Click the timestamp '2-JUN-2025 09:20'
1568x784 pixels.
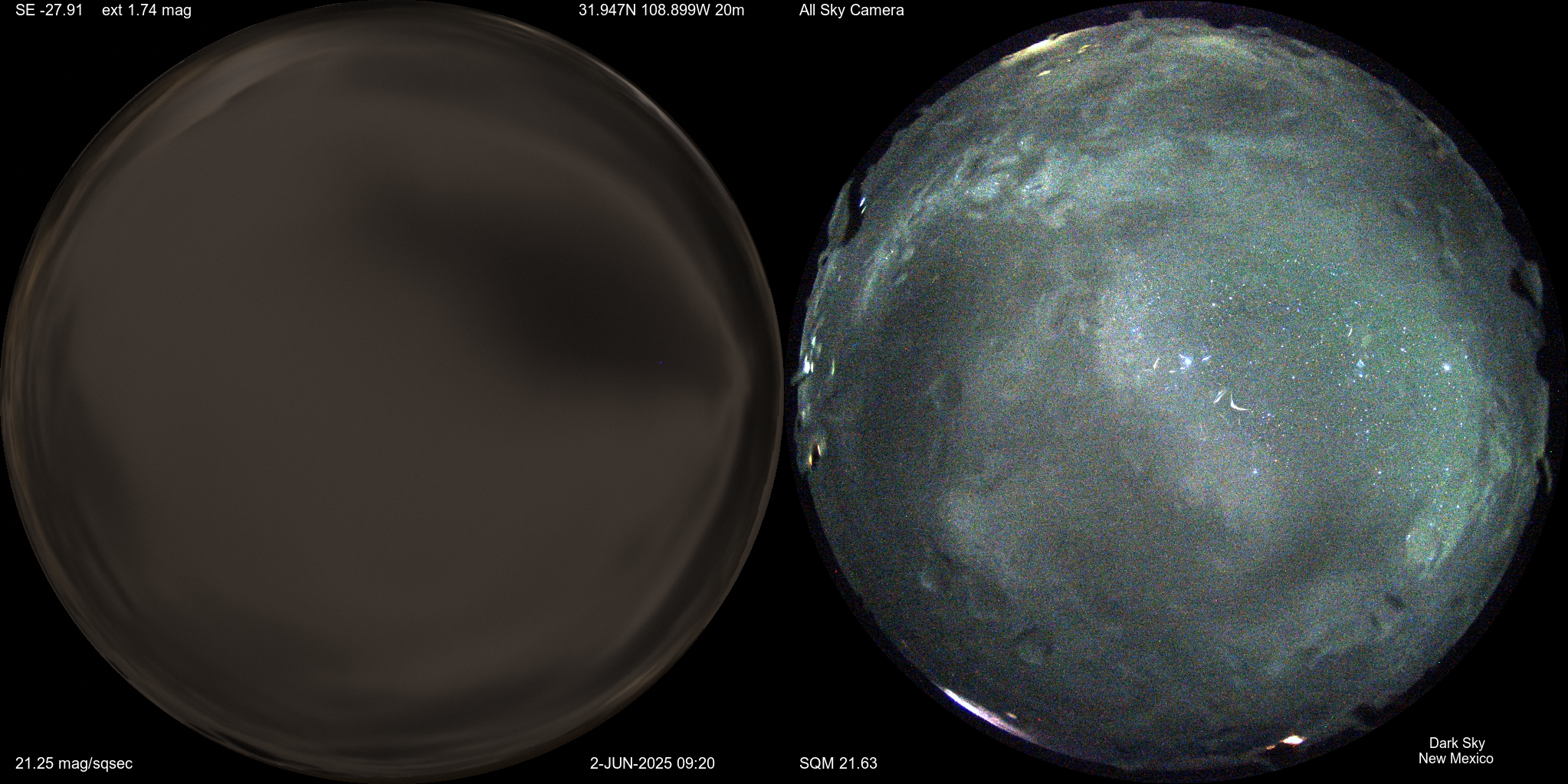click(x=652, y=763)
